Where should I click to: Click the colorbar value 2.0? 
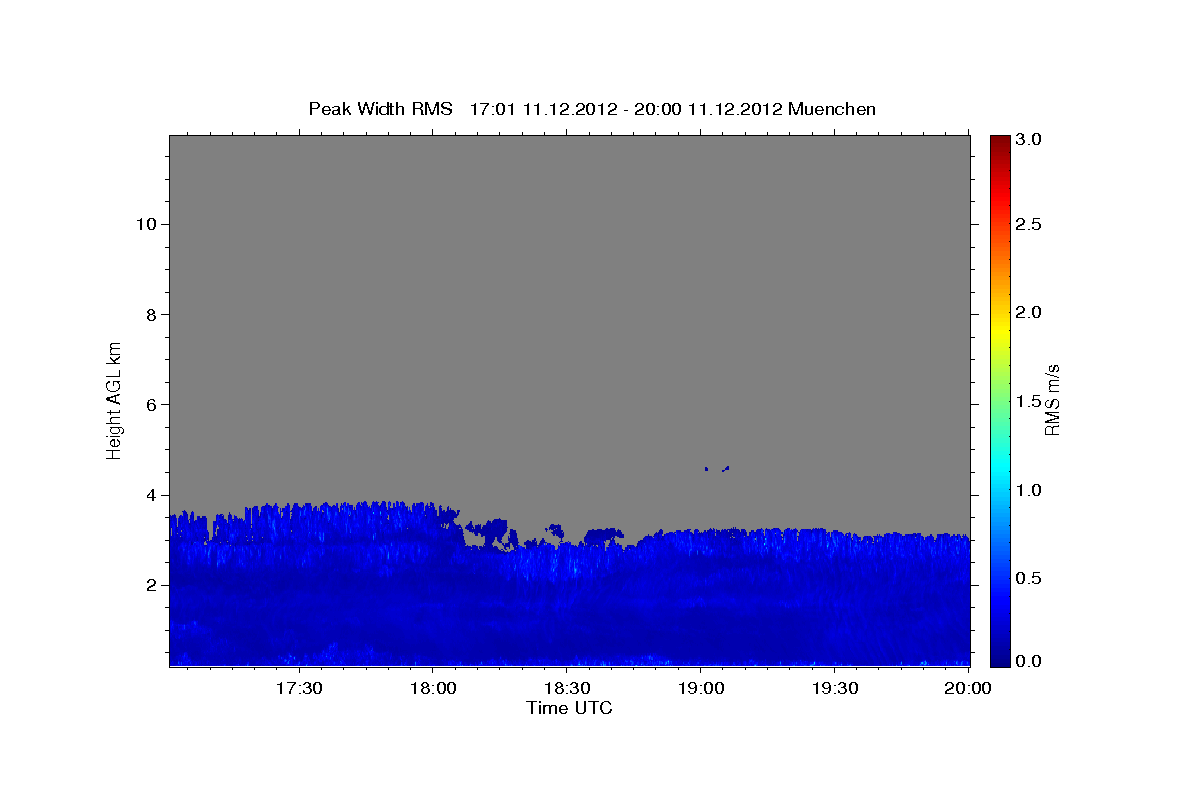[1030, 313]
